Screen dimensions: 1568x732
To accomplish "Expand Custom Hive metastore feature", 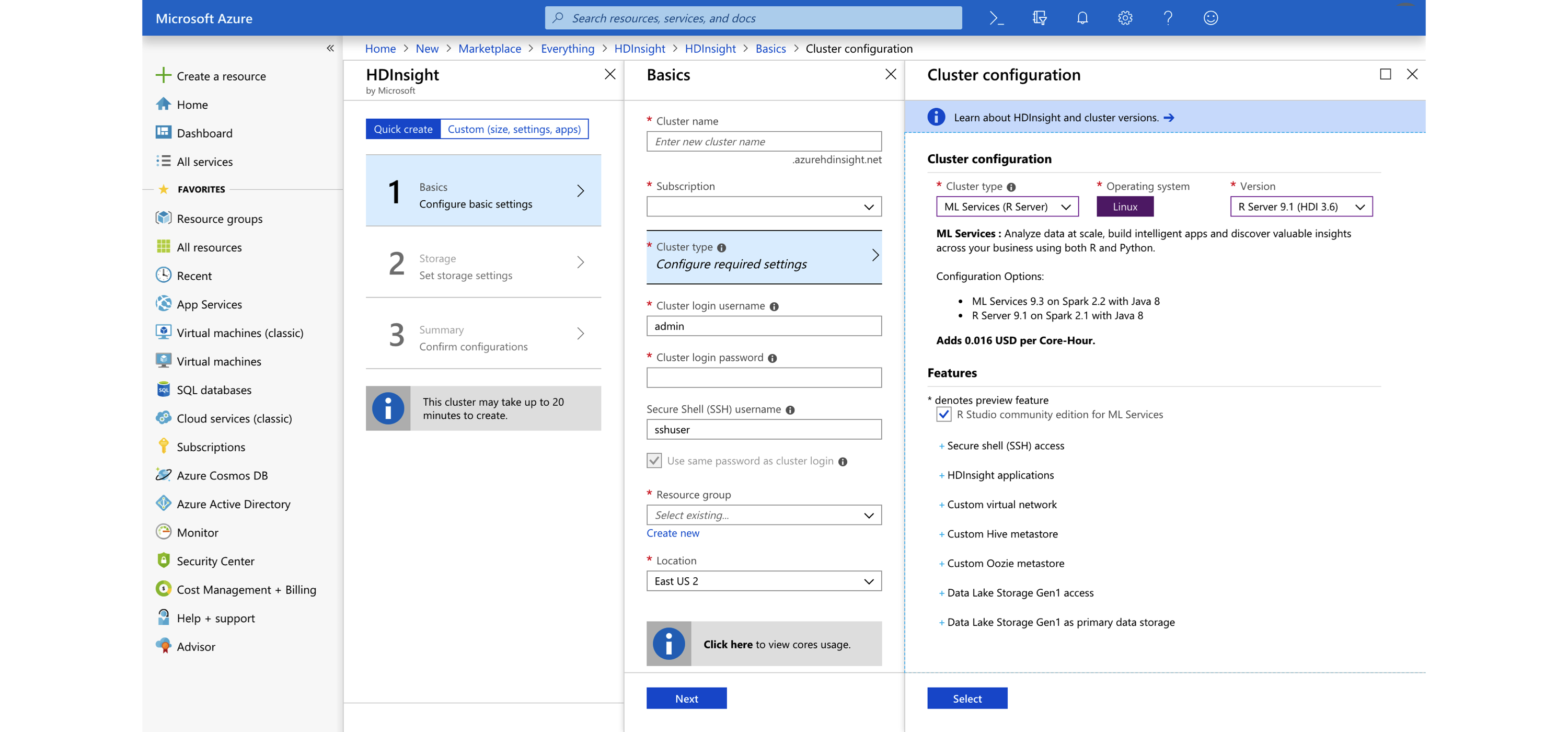I will [x=998, y=534].
